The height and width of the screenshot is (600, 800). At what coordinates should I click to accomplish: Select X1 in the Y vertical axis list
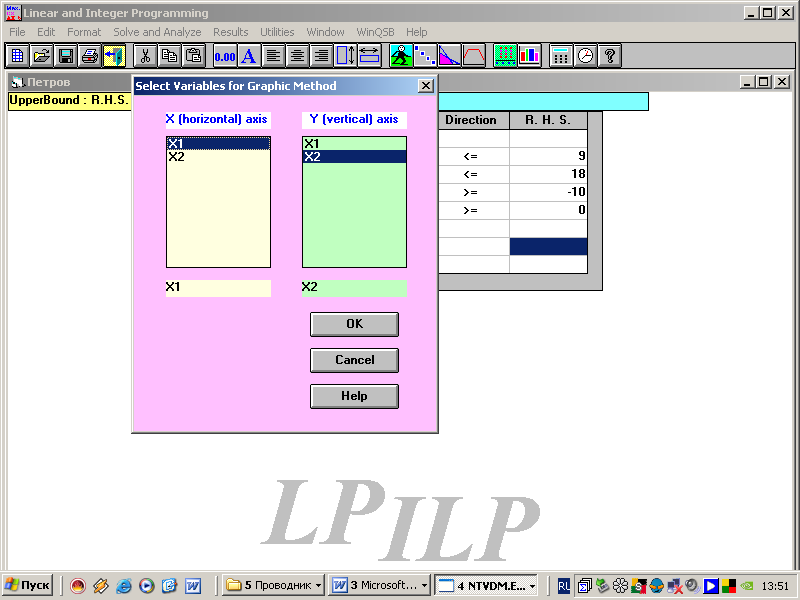pyautogui.click(x=354, y=143)
